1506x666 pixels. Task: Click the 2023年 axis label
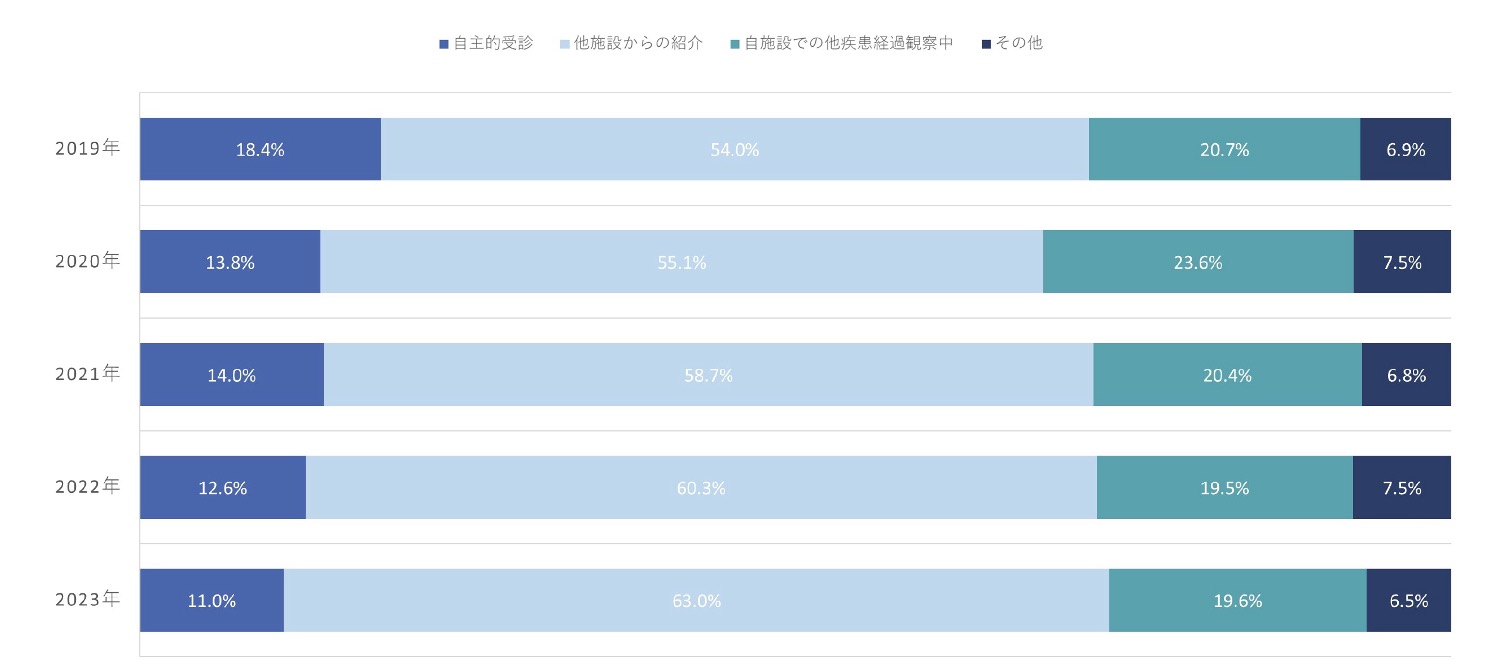87,600
